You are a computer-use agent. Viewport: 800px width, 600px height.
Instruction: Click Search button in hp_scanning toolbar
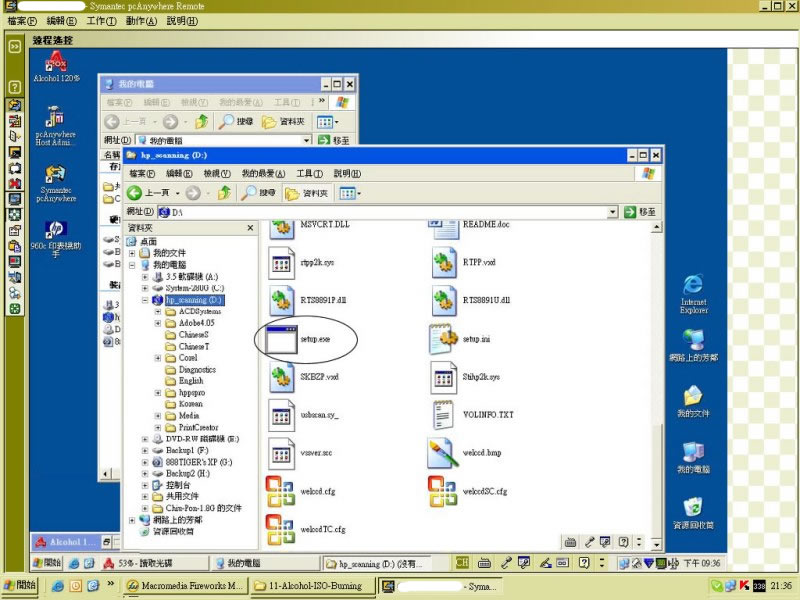point(258,193)
